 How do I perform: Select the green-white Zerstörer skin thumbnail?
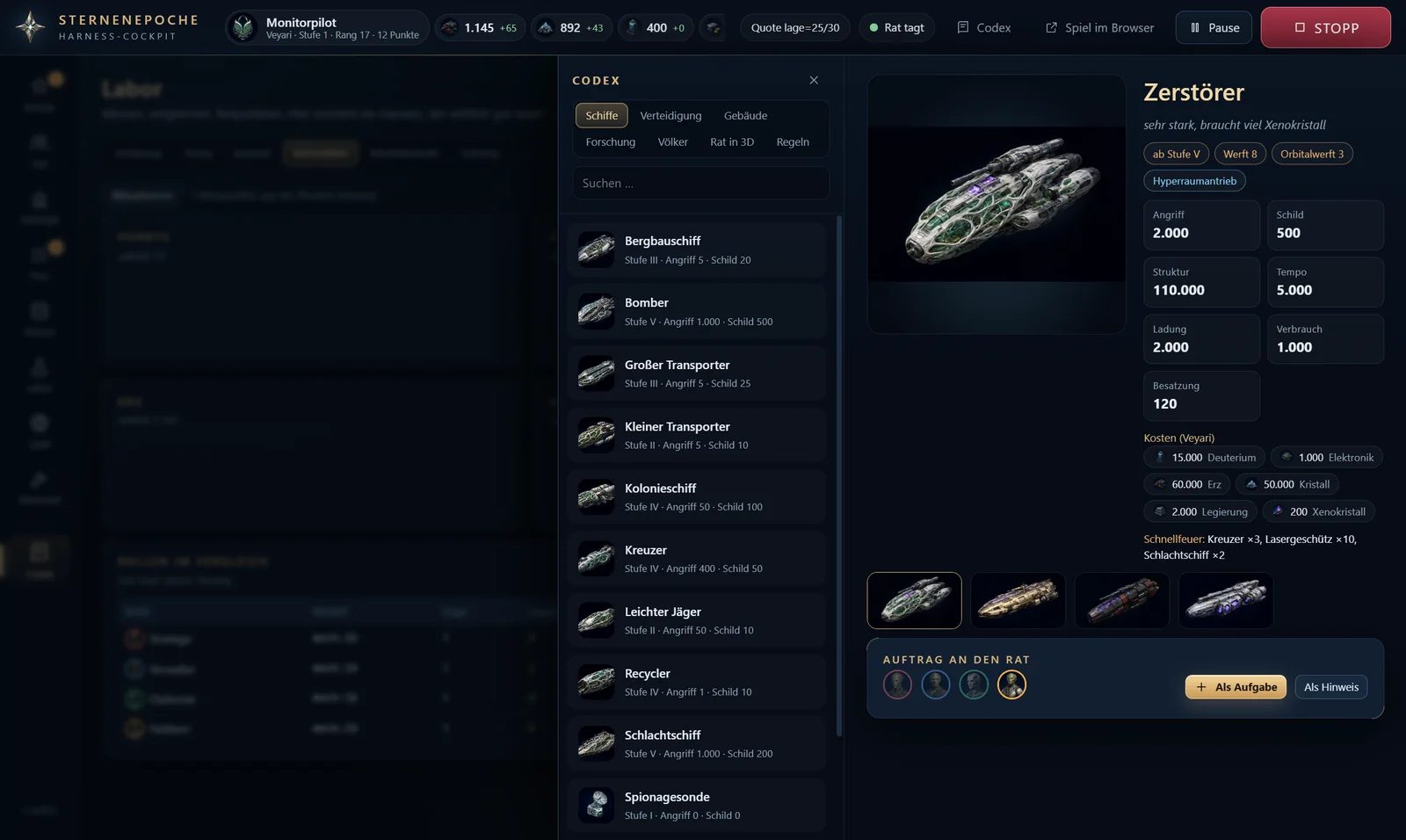click(914, 601)
